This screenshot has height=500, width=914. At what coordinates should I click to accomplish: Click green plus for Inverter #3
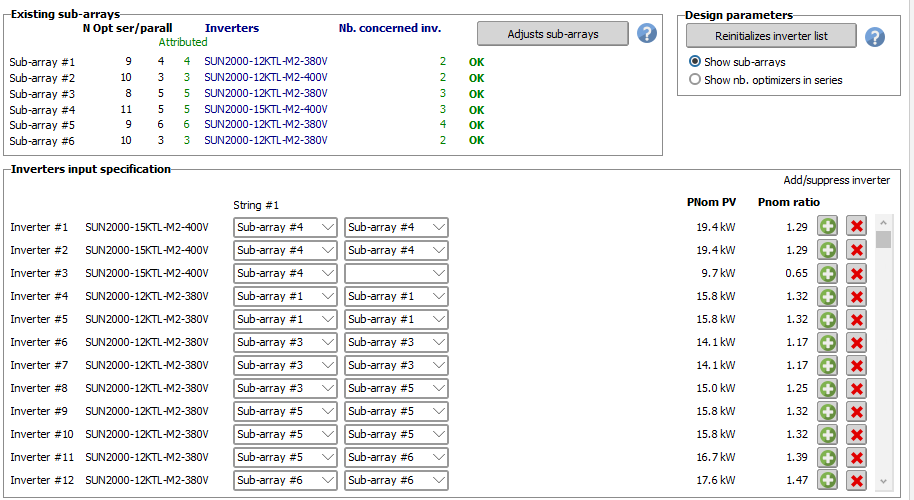(827, 273)
